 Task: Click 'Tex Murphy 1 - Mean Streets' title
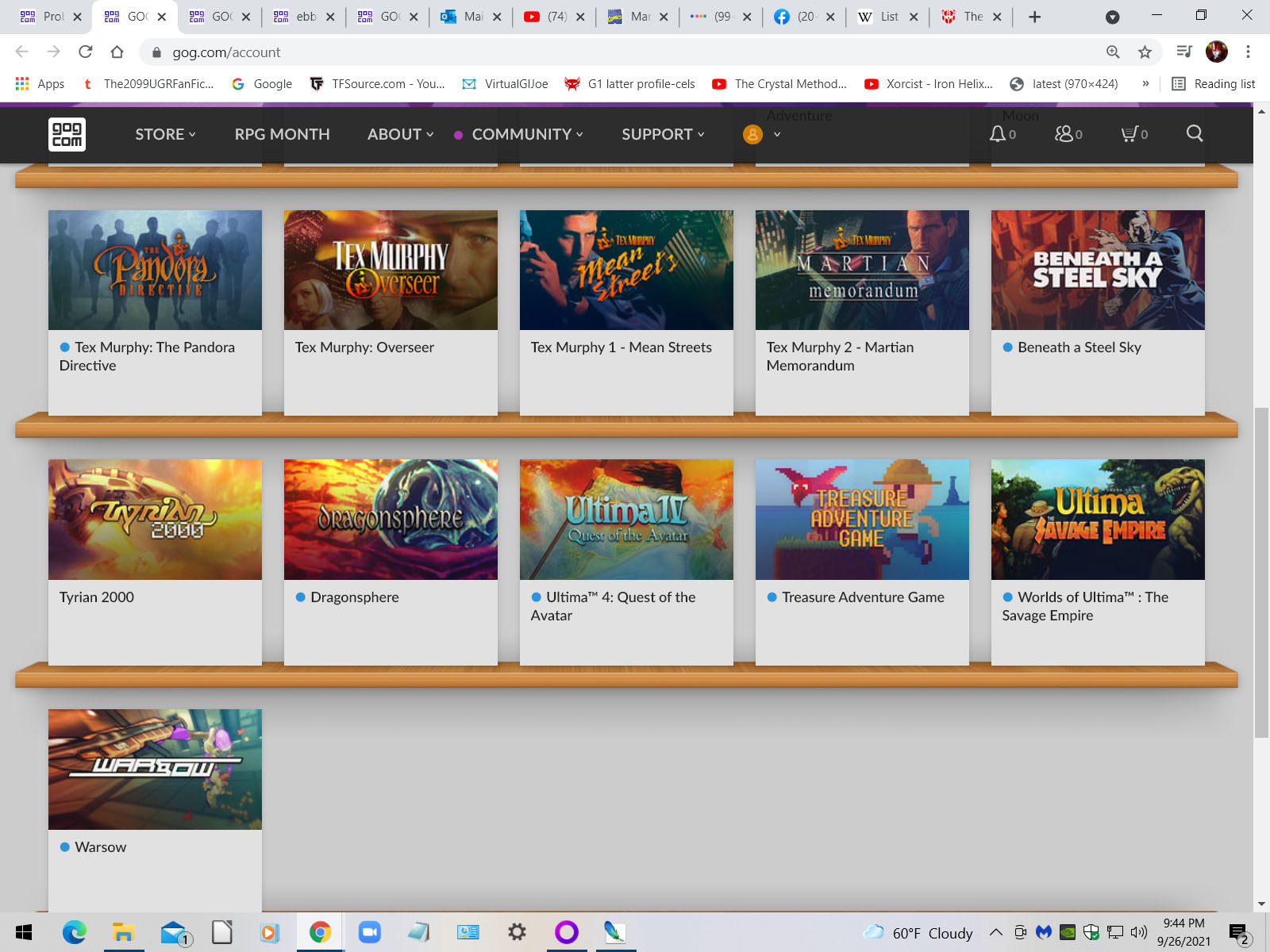[x=621, y=347]
